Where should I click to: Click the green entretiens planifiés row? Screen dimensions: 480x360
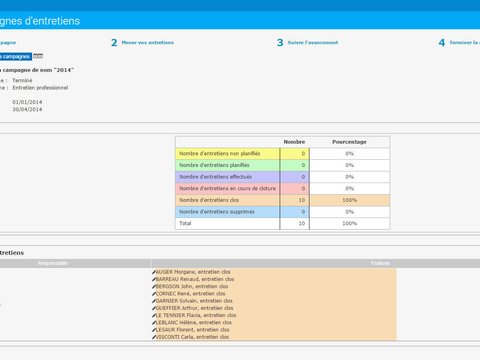coord(282,165)
